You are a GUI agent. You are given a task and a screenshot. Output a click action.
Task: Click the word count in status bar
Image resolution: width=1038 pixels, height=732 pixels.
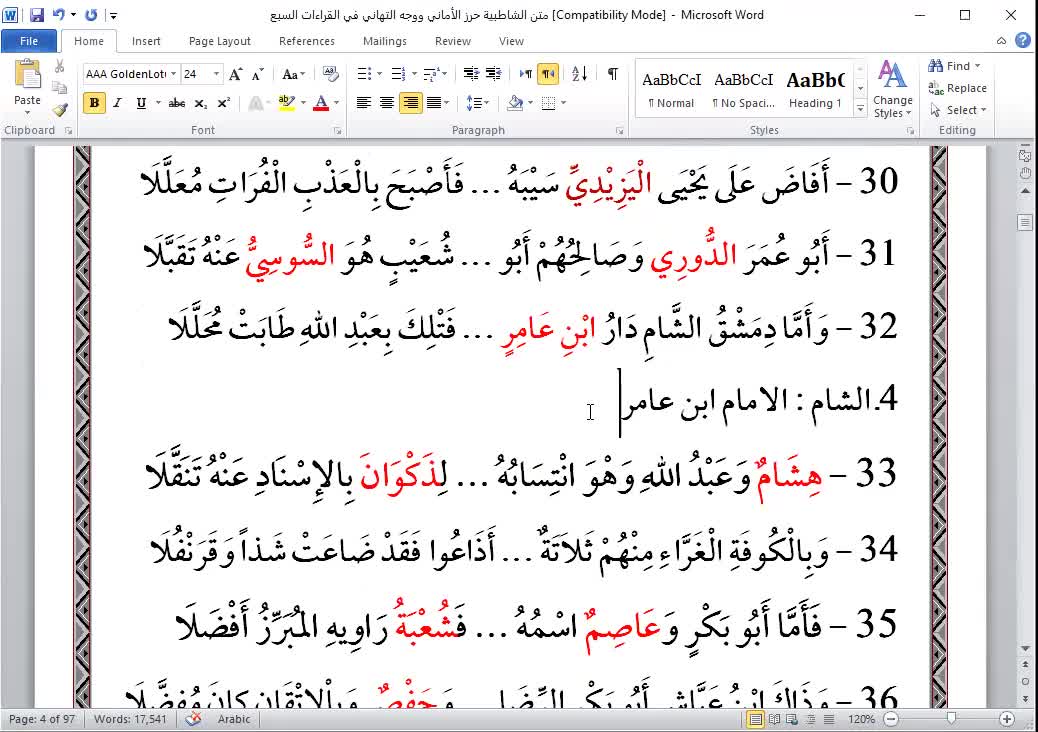pos(132,719)
